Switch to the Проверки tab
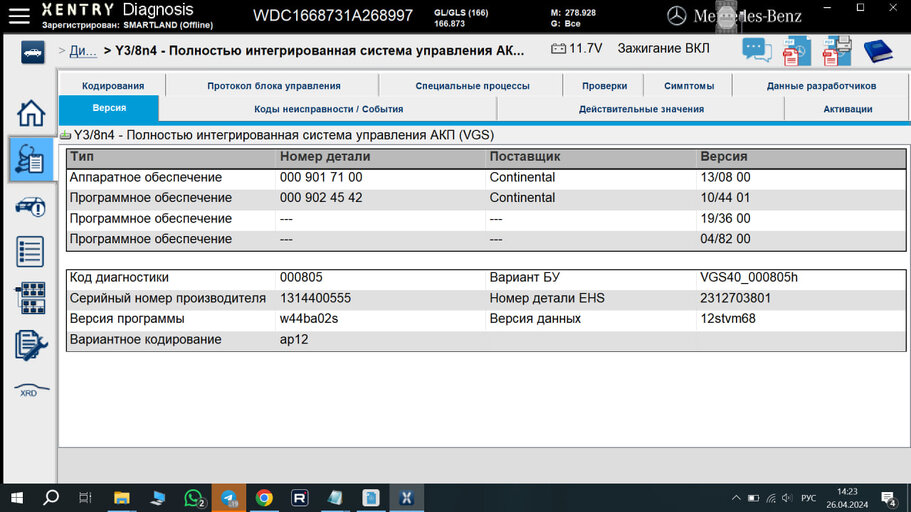911x512 pixels. coord(604,85)
